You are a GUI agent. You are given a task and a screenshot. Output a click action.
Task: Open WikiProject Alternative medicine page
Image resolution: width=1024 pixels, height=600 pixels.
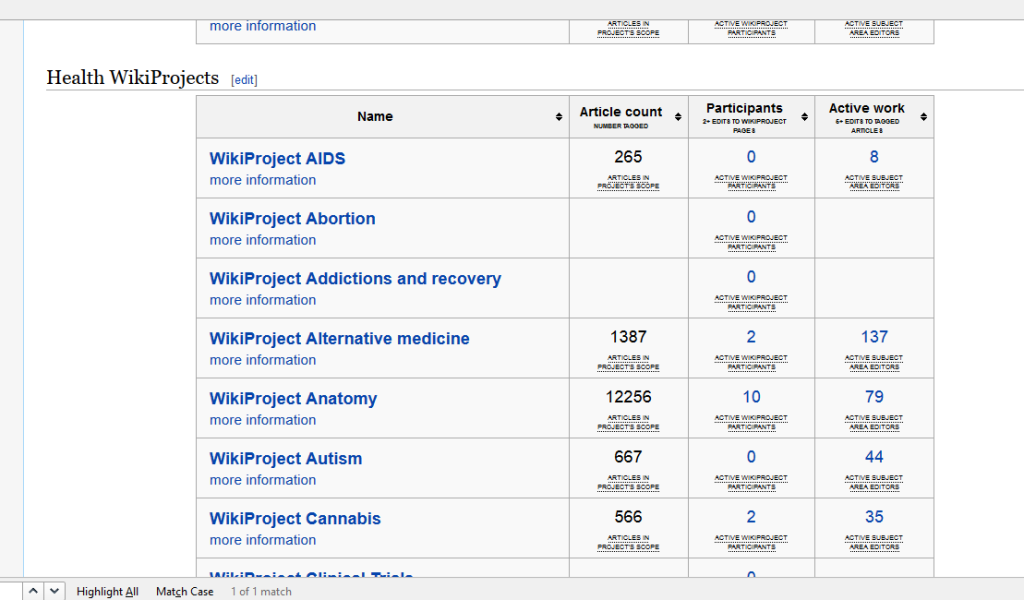coord(339,339)
